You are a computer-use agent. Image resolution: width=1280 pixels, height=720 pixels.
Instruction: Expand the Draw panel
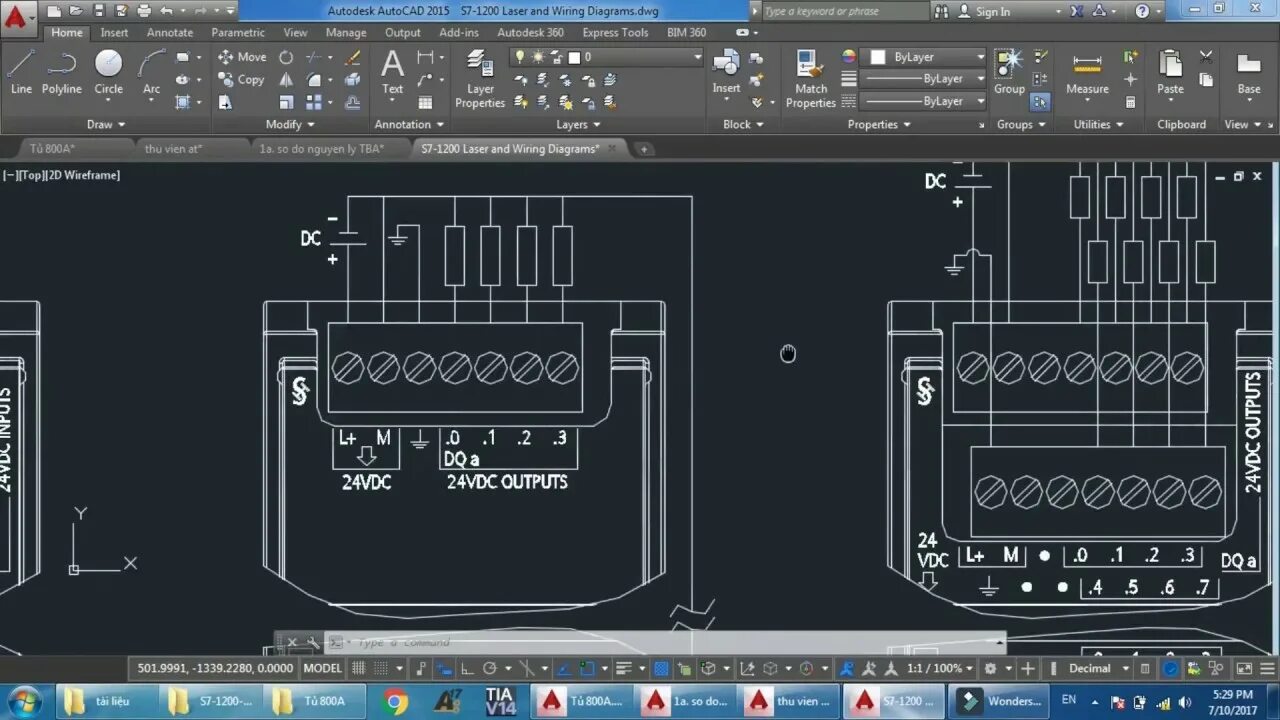[x=106, y=125]
